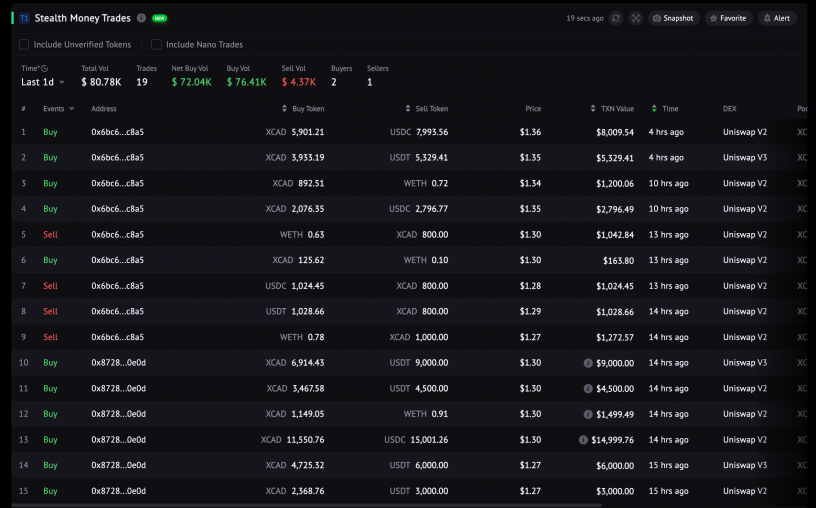Open the Last 1d time range dropdown

[x=43, y=82]
